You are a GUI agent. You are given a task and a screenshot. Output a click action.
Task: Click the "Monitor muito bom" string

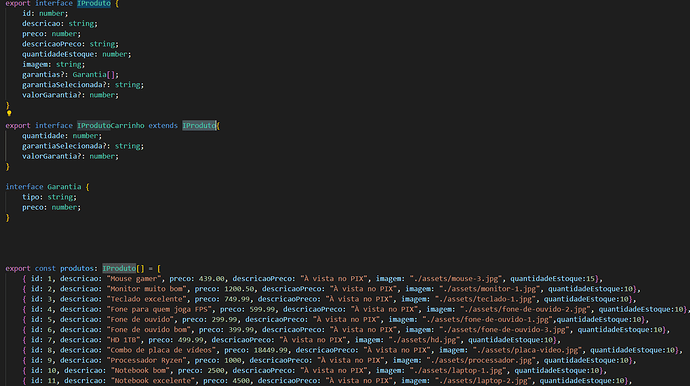(x=147, y=289)
